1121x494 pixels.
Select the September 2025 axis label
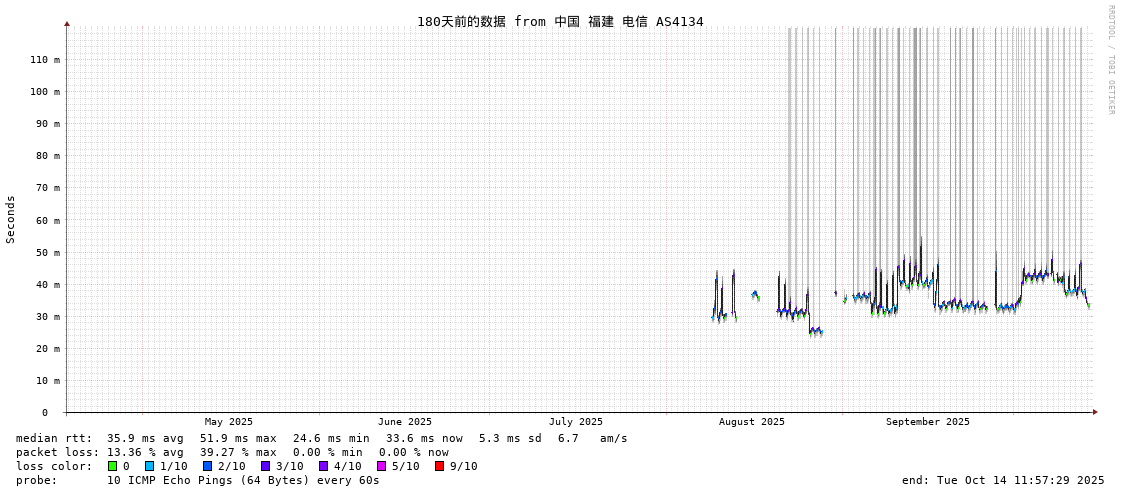tap(927, 422)
